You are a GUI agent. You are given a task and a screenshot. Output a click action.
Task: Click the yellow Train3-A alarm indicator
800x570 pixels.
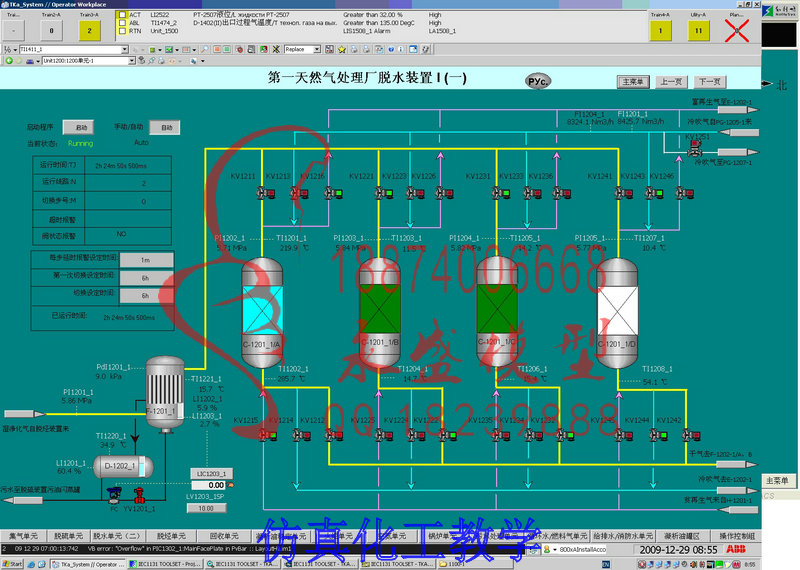pyautogui.click(x=89, y=31)
